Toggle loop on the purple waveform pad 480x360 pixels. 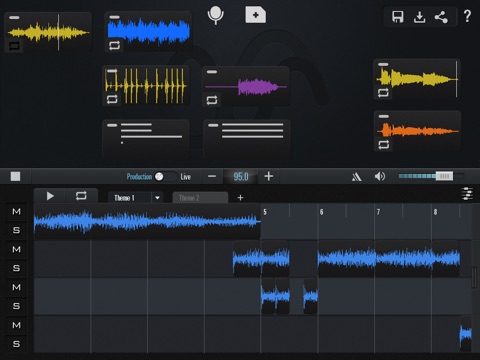tap(212, 100)
